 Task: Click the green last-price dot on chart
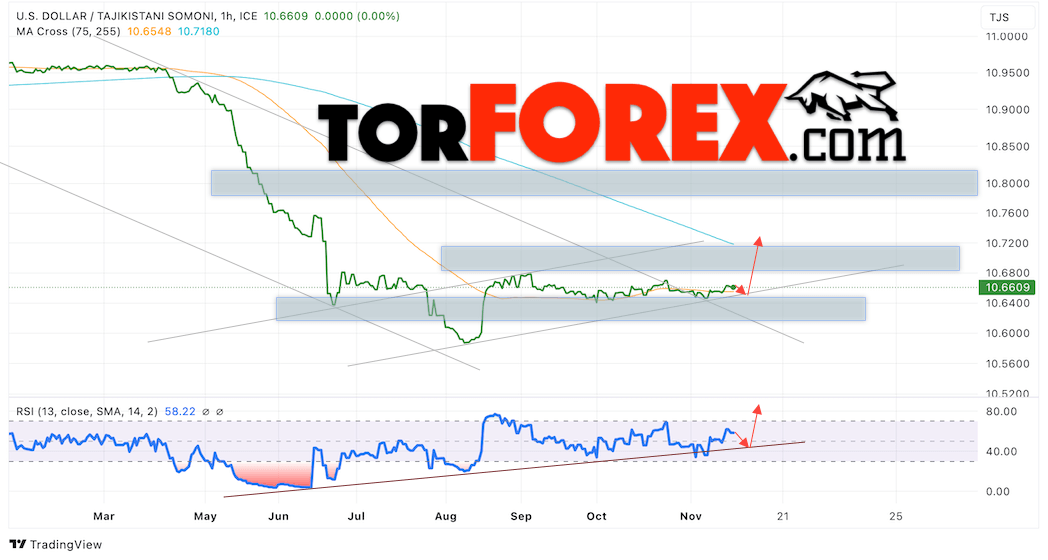coord(735,288)
